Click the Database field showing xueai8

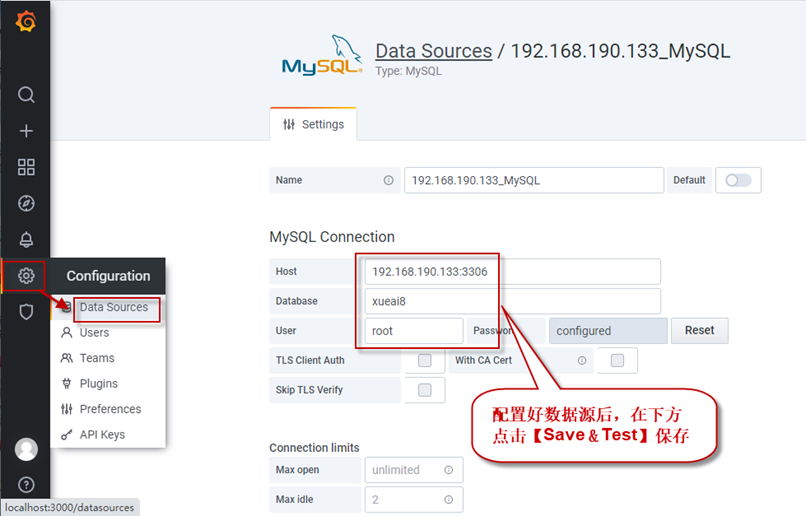(512, 301)
